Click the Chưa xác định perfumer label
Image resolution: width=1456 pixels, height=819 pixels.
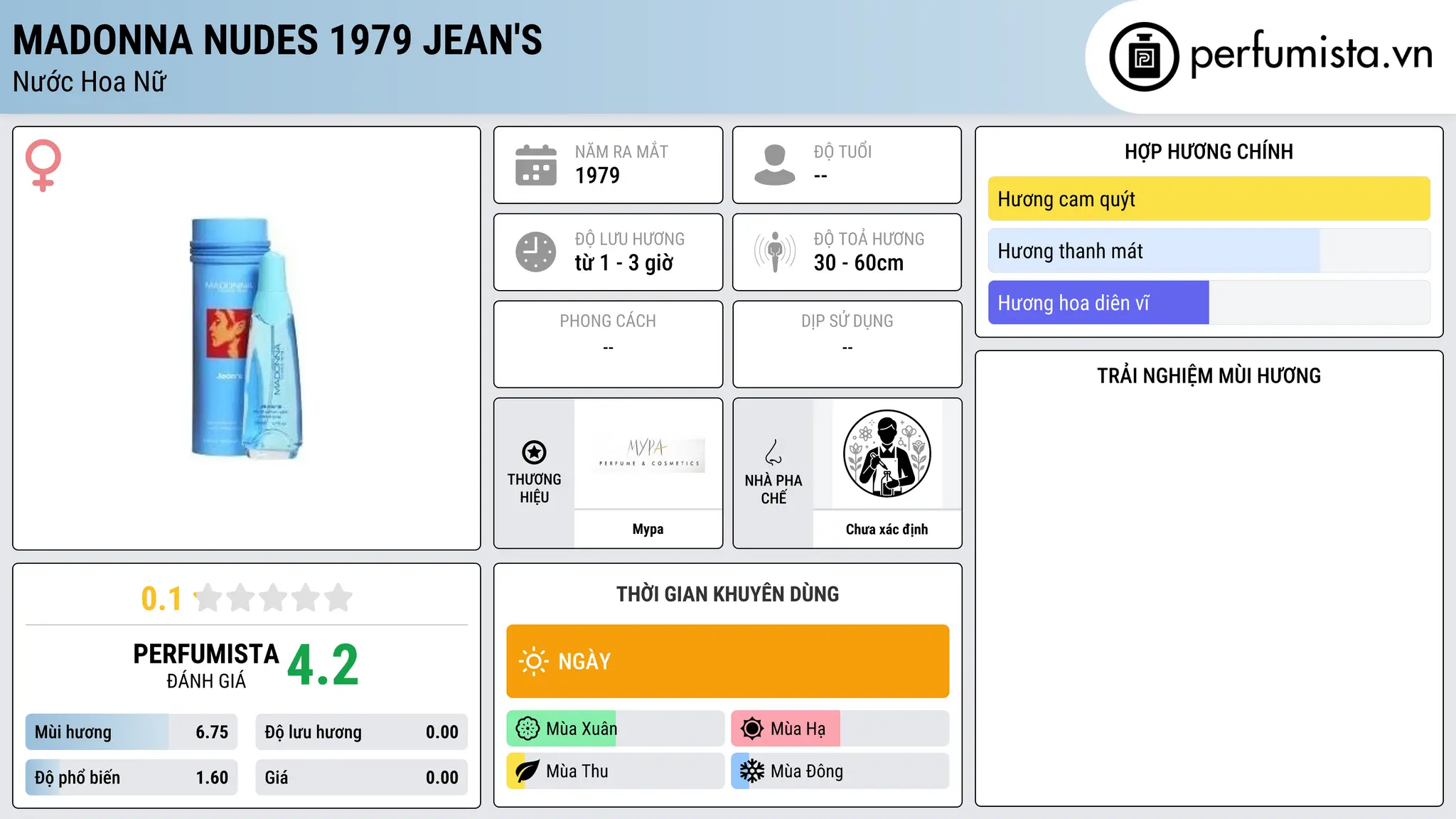tap(887, 529)
